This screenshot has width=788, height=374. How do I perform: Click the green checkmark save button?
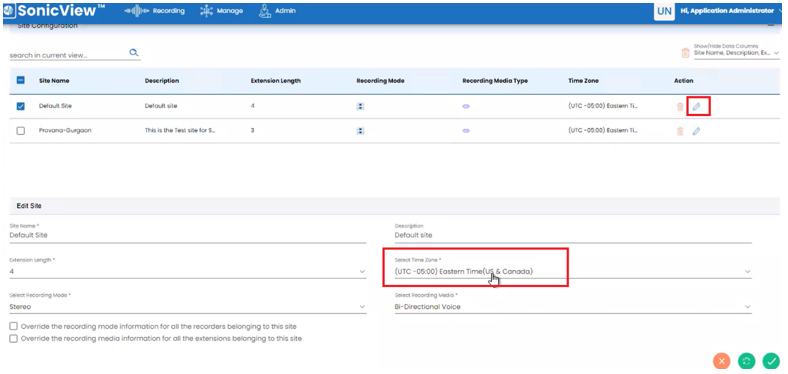point(770,361)
